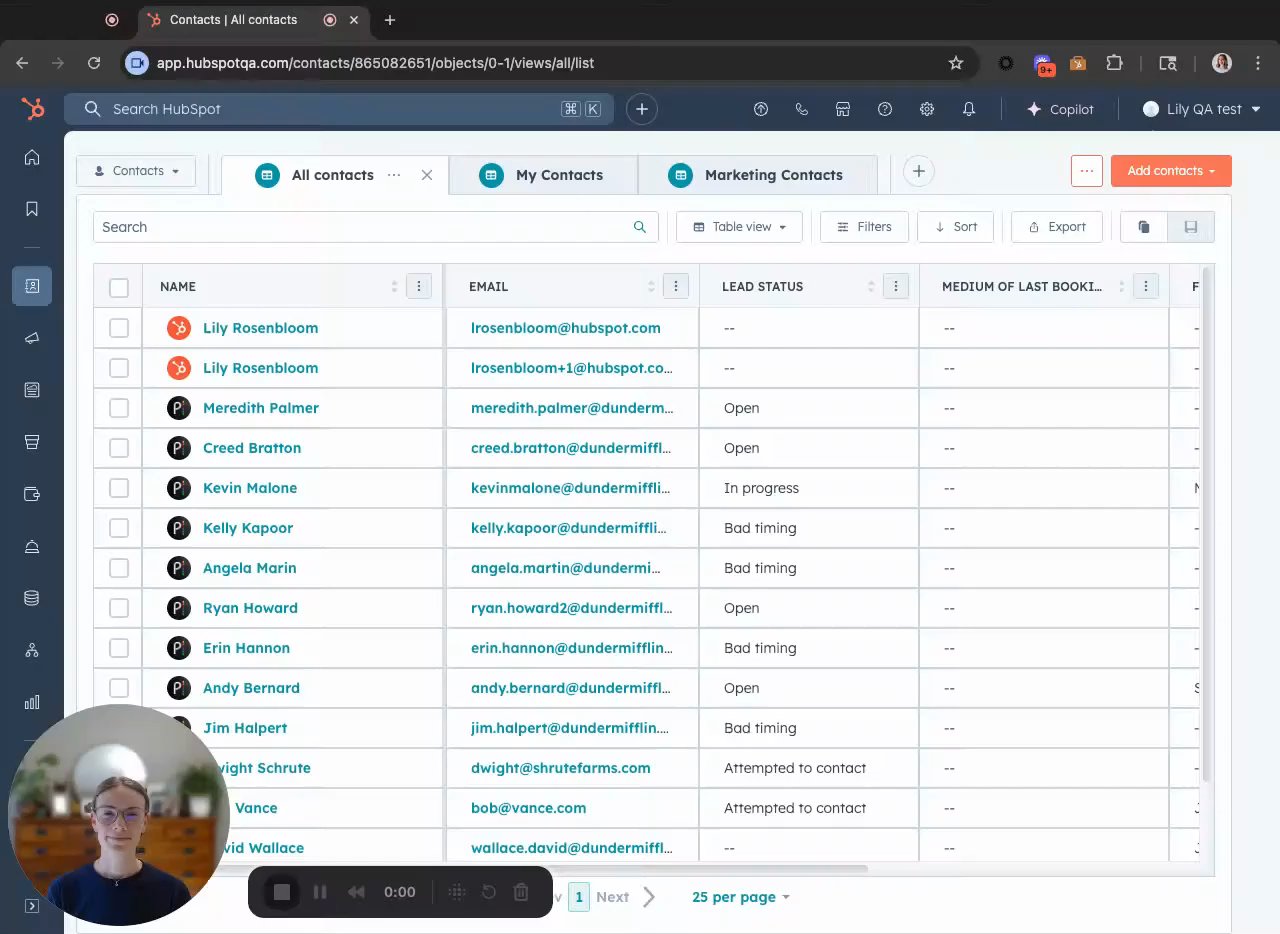The height and width of the screenshot is (934, 1280).
Task: Click the save view disk icon
Action: [x=1191, y=227]
